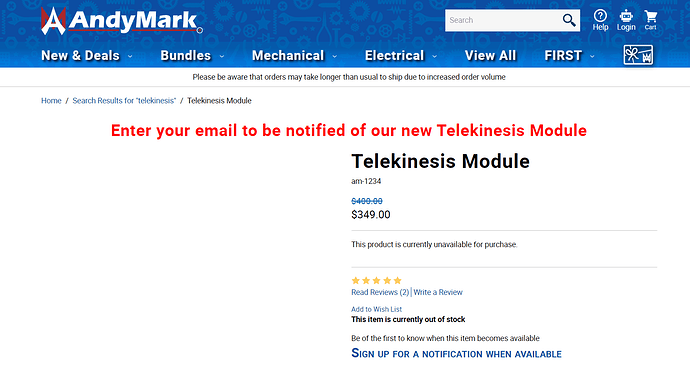Sign up for a notification when available

(456, 354)
